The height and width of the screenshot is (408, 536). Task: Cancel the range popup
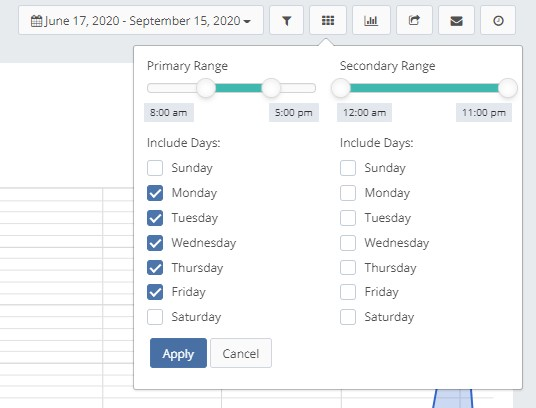241,353
